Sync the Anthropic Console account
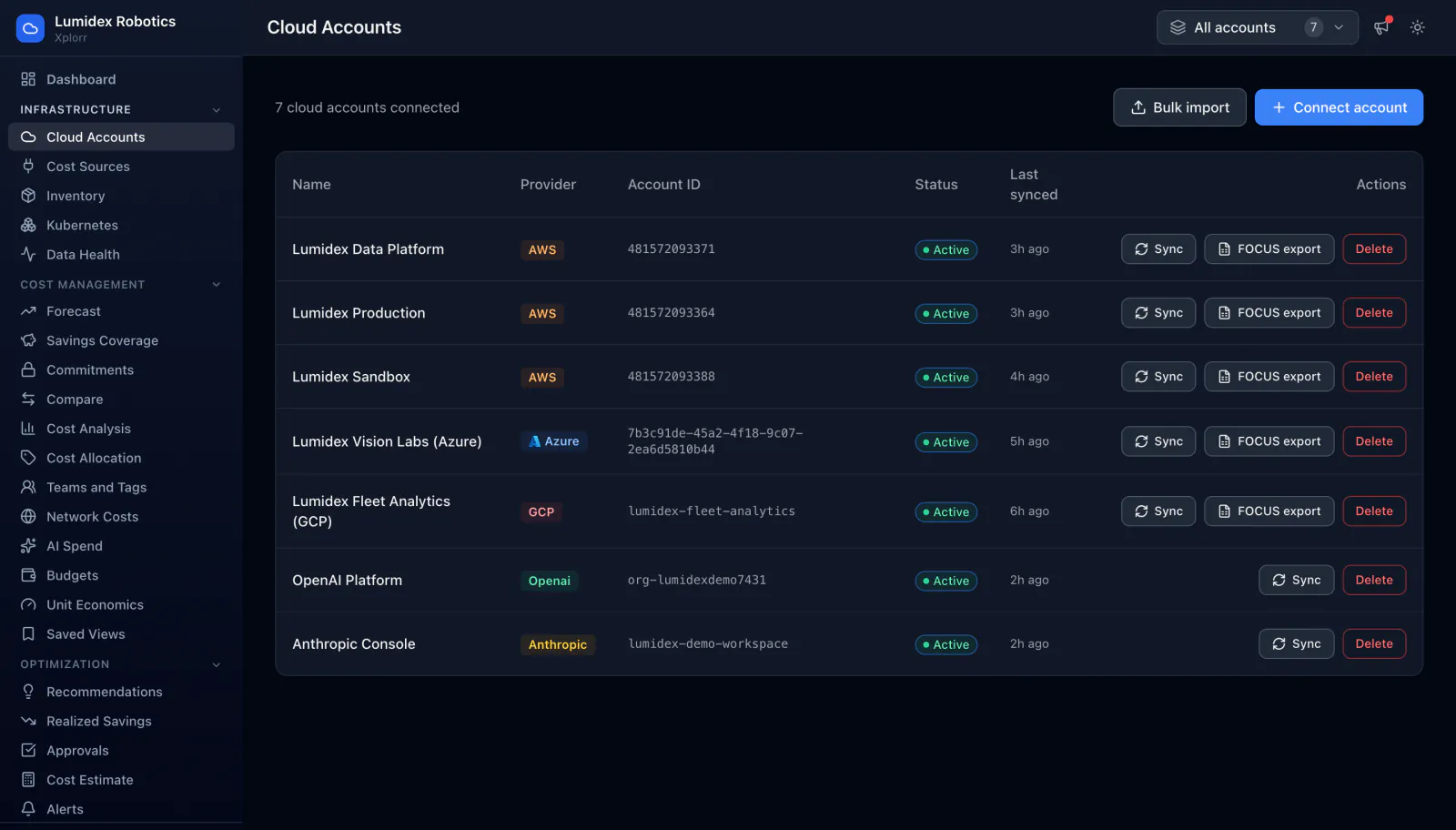 click(1297, 644)
